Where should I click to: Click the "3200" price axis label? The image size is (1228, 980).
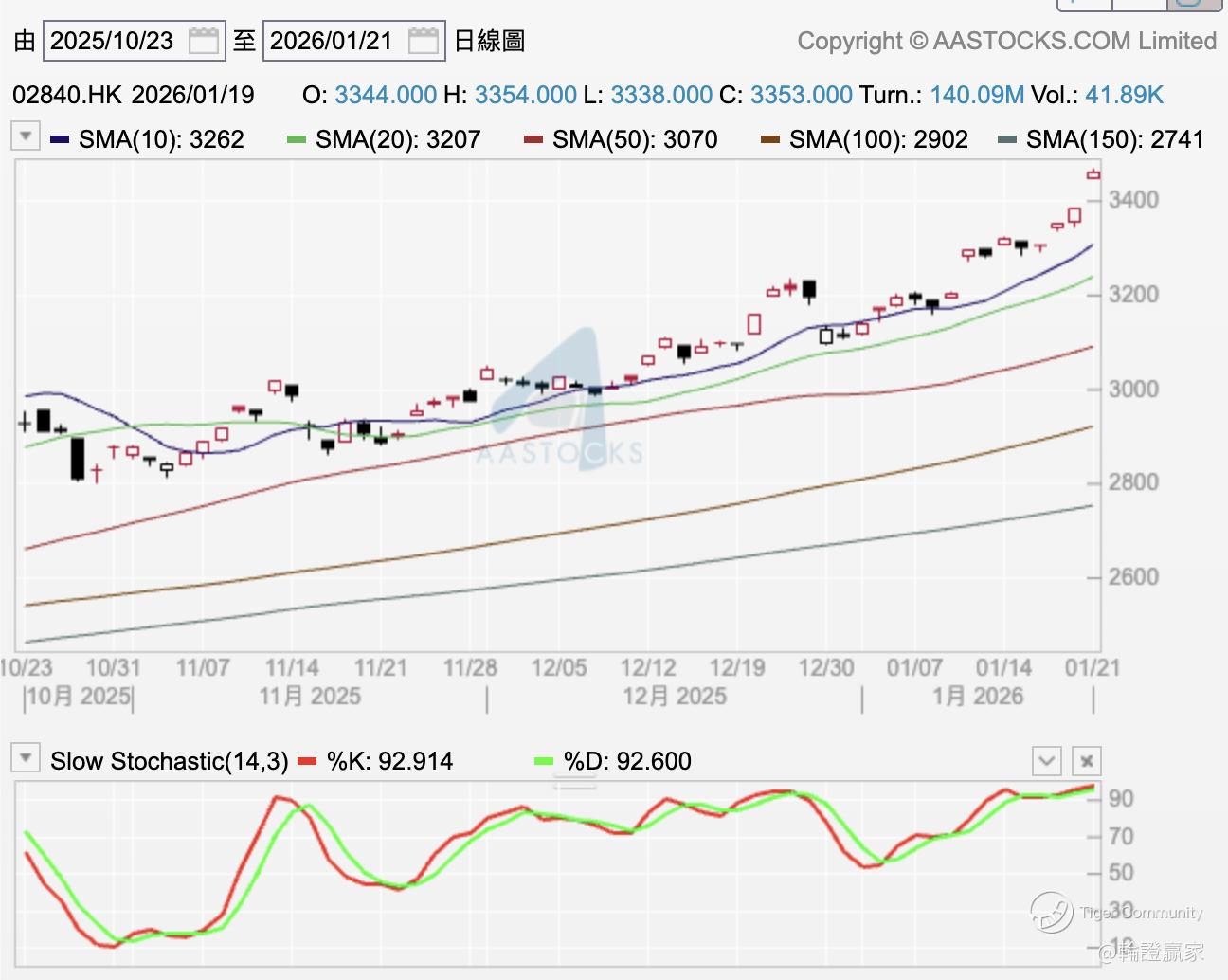(1134, 295)
